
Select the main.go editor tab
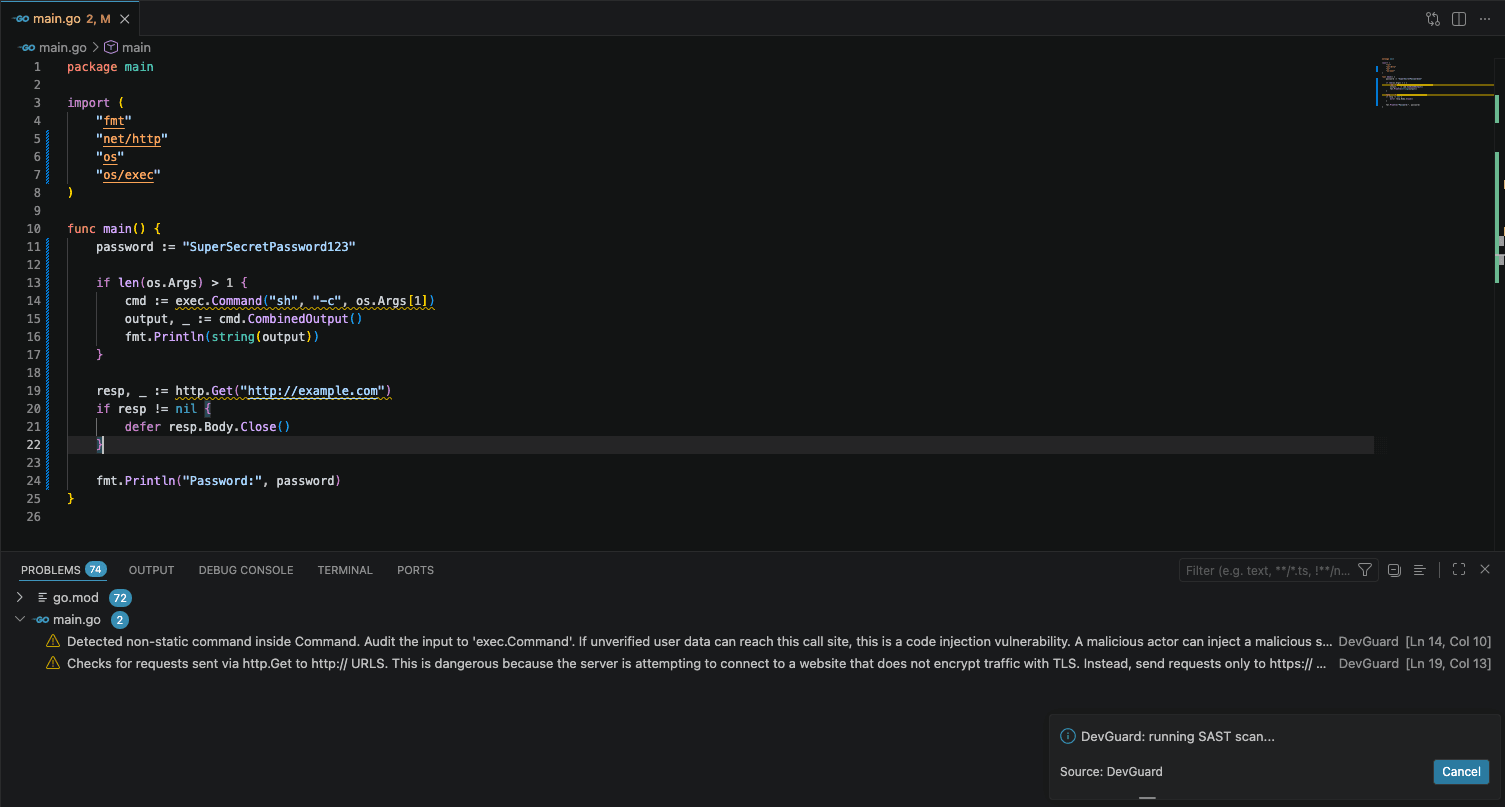pos(69,19)
